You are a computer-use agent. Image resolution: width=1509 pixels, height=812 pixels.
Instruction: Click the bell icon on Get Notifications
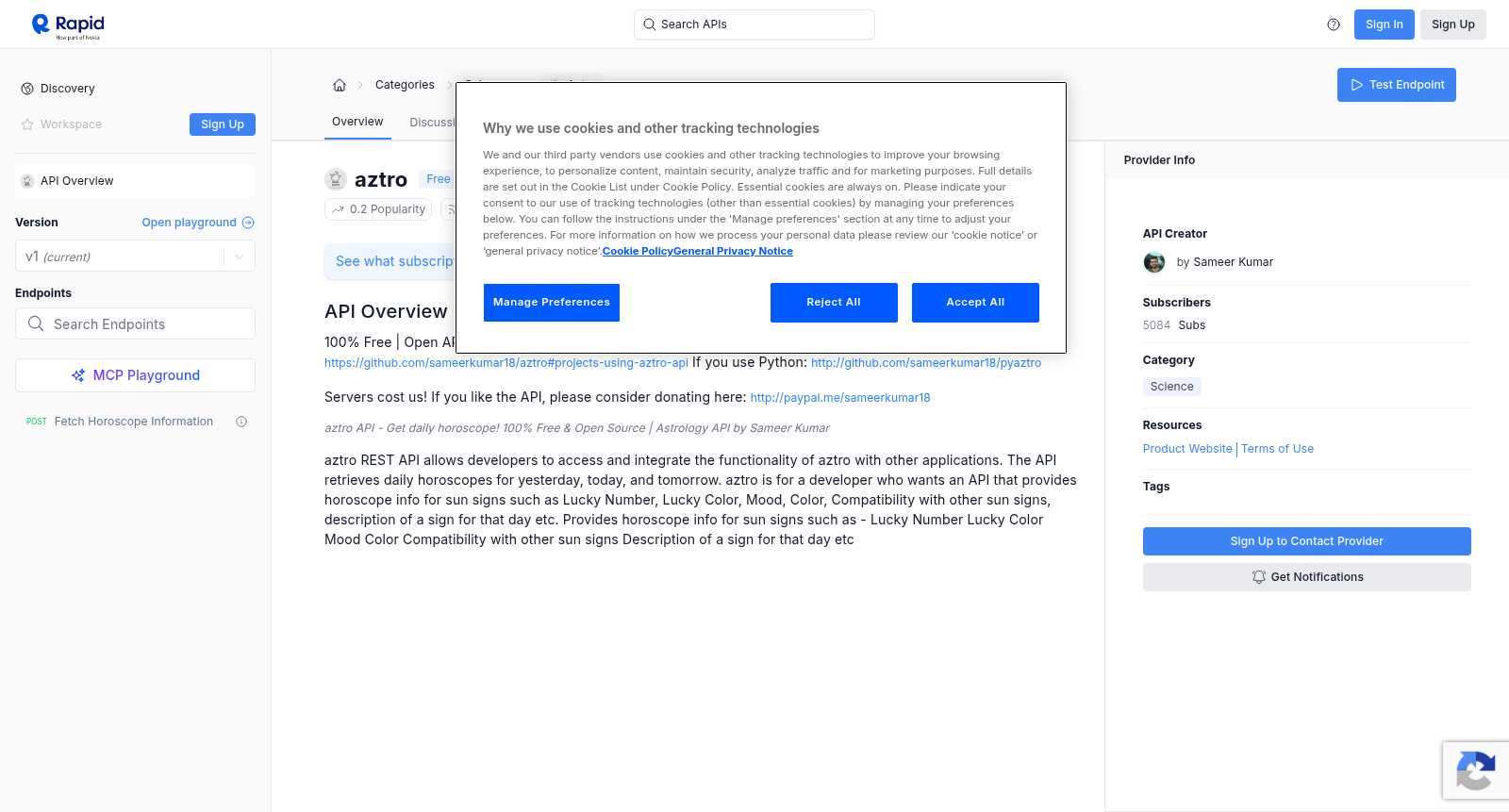click(1258, 577)
